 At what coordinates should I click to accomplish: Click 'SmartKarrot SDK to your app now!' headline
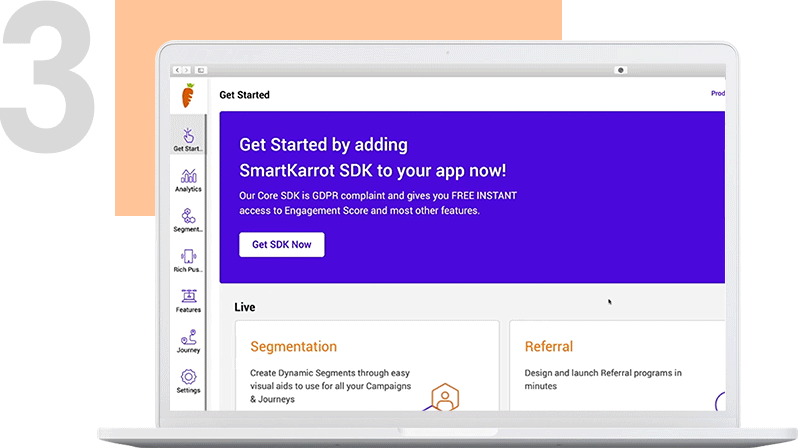pos(372,170)
